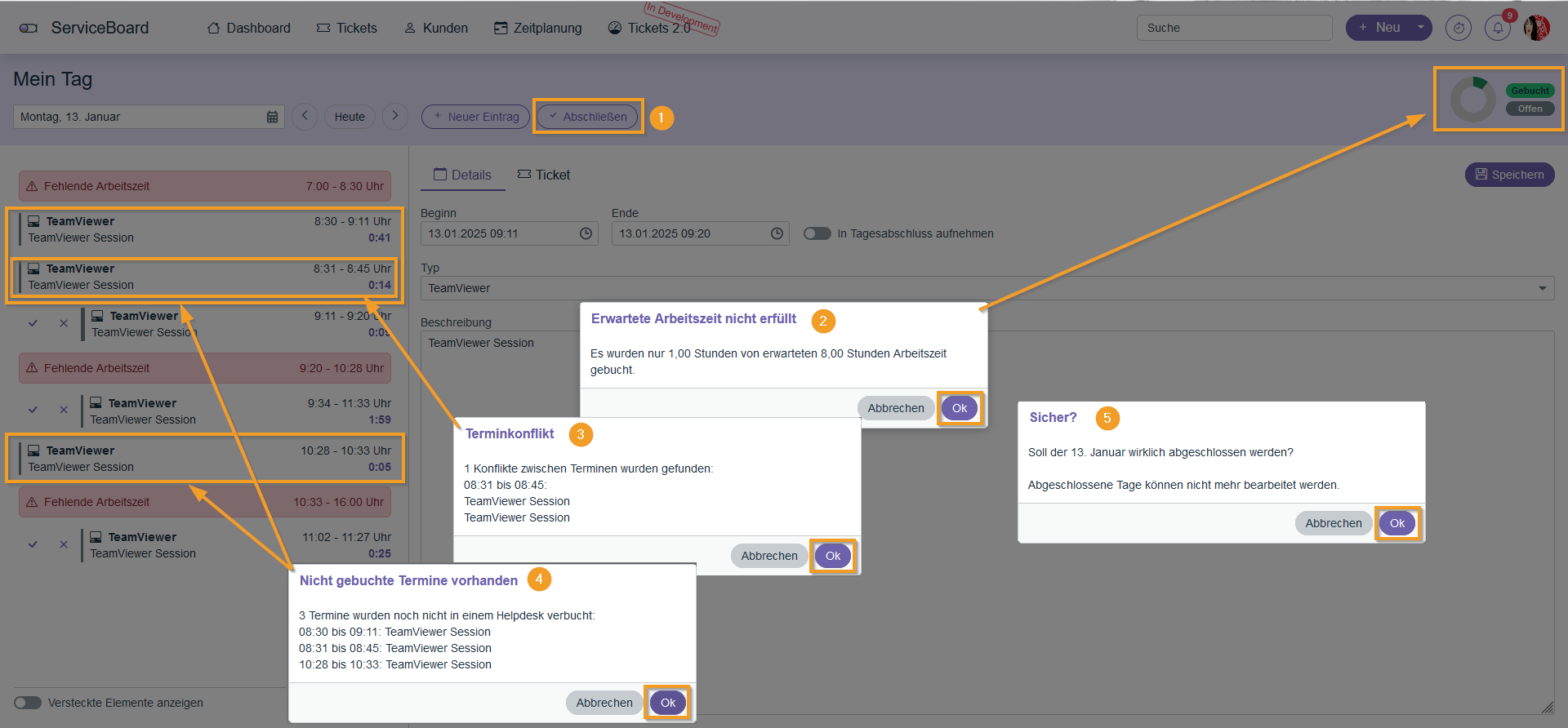The height and width of the screenshot is (728, 1568).
Task: Open Zeitplanung in the navigation bar
Action: pyautogui.click(x=537, y=28)
